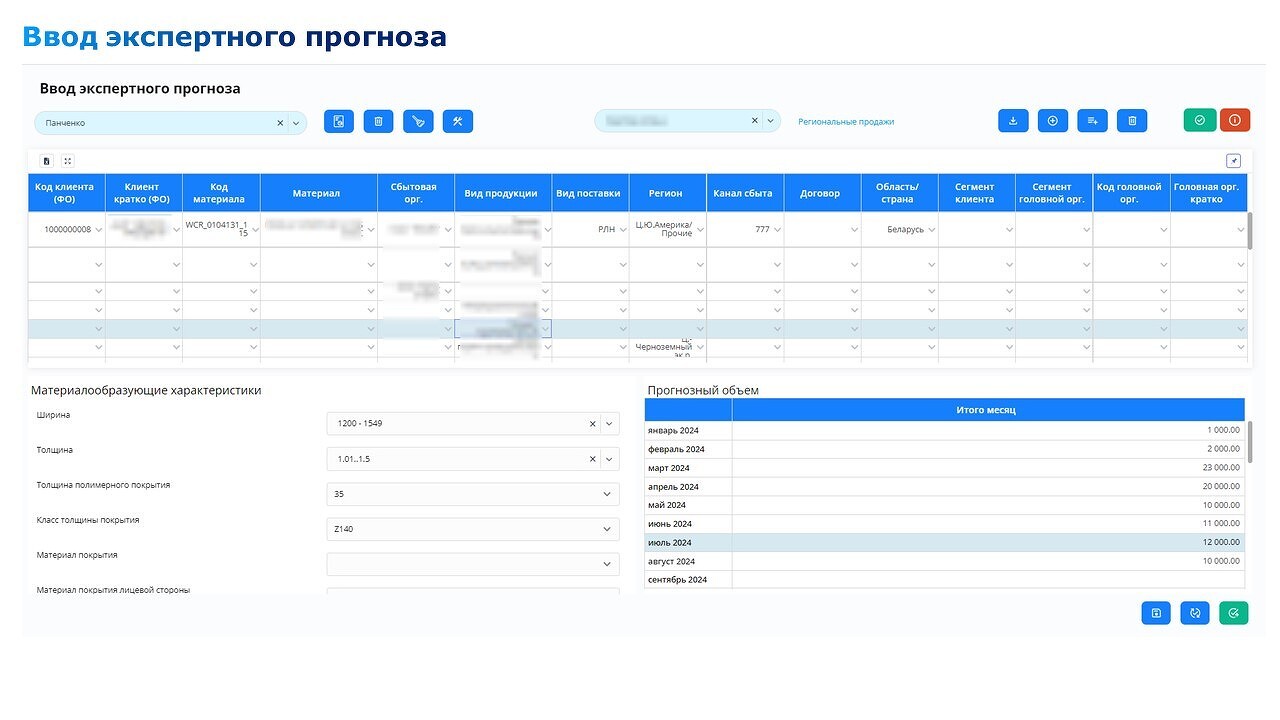
Task: Expand the Класс толщины покрытия Z140 dropdown
Action: pyautogui.click(x=606, y=529)
